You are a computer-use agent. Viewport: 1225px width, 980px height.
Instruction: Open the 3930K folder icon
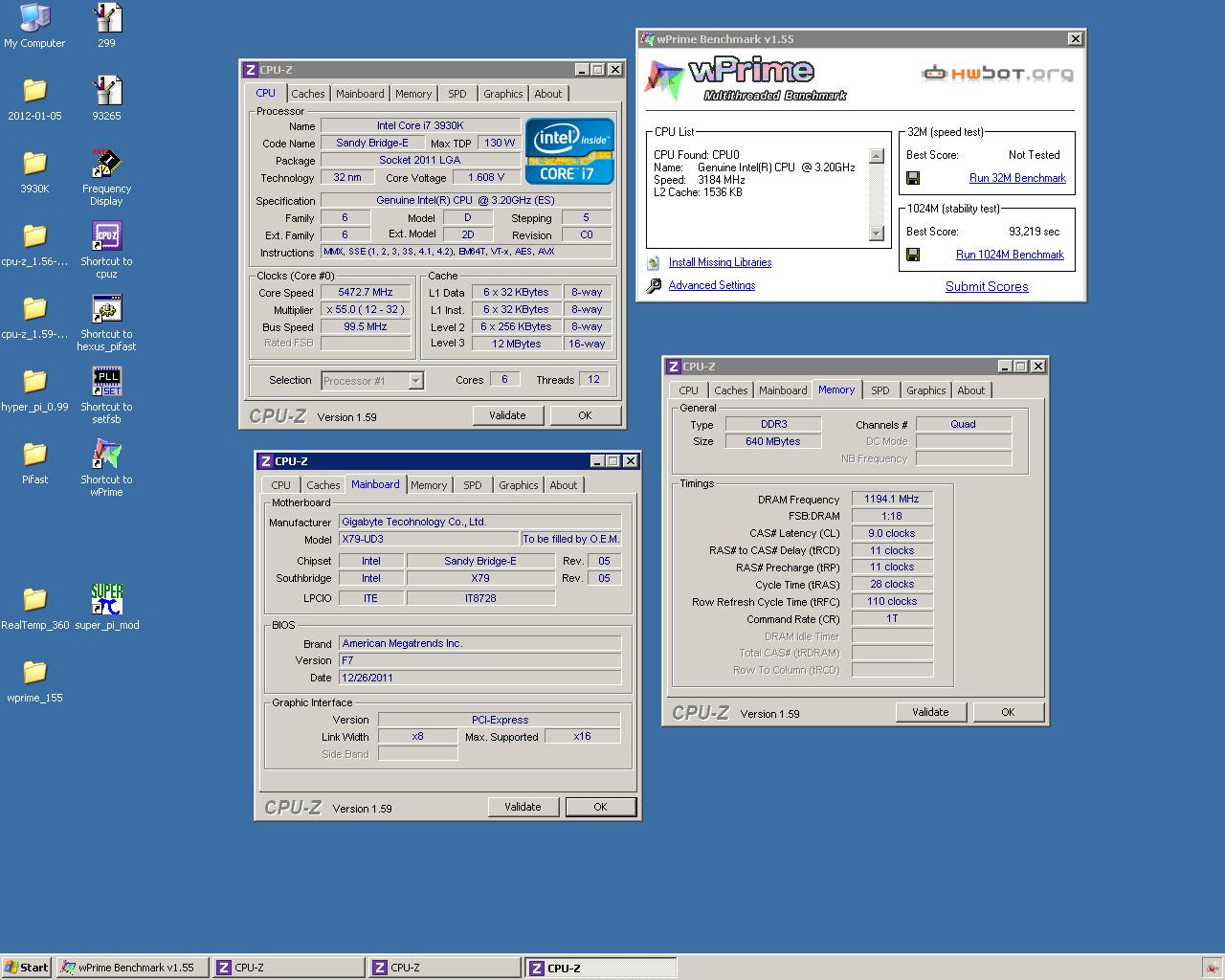click(x=34, y=164)
